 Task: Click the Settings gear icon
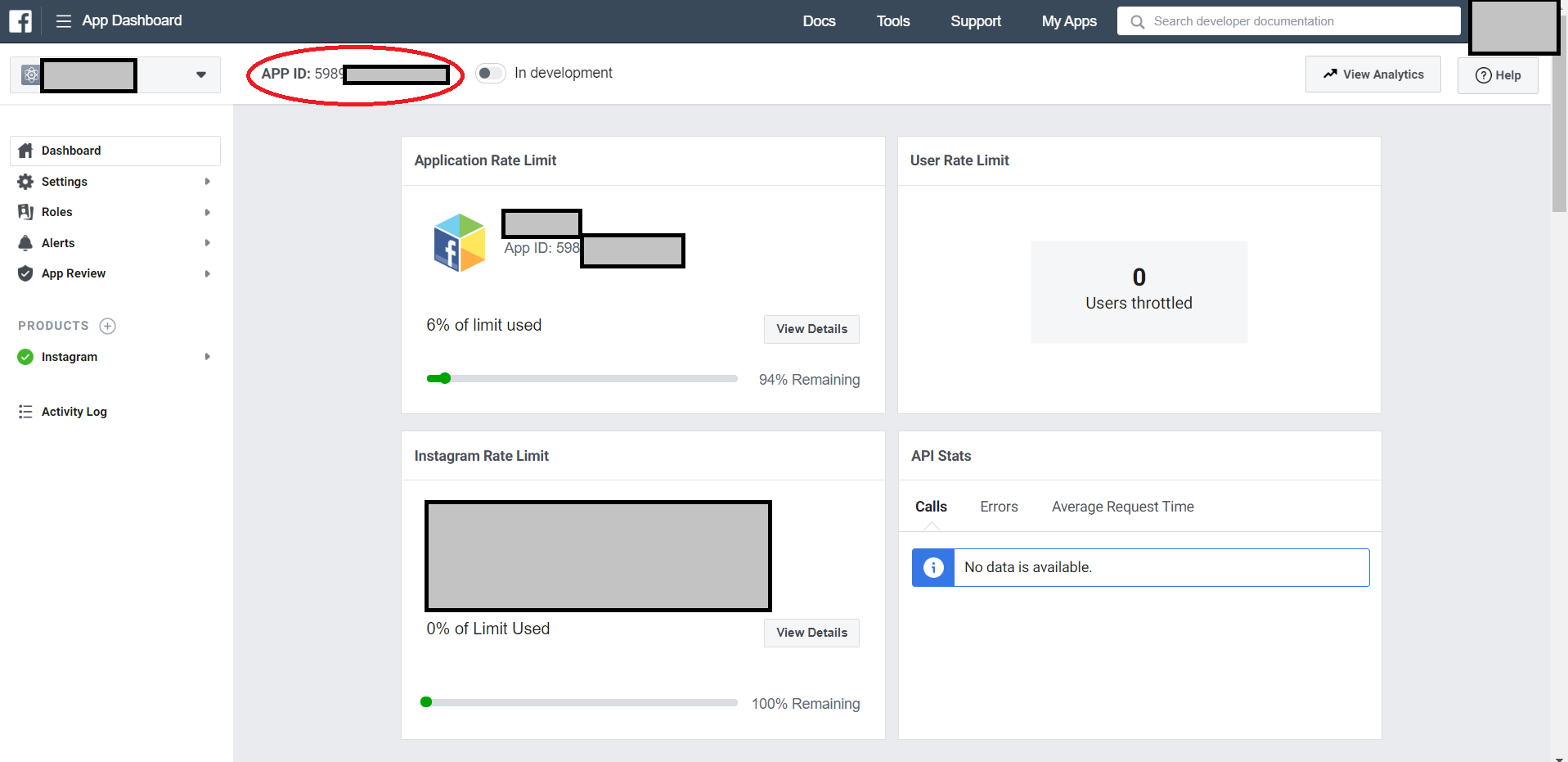[25, 182]
